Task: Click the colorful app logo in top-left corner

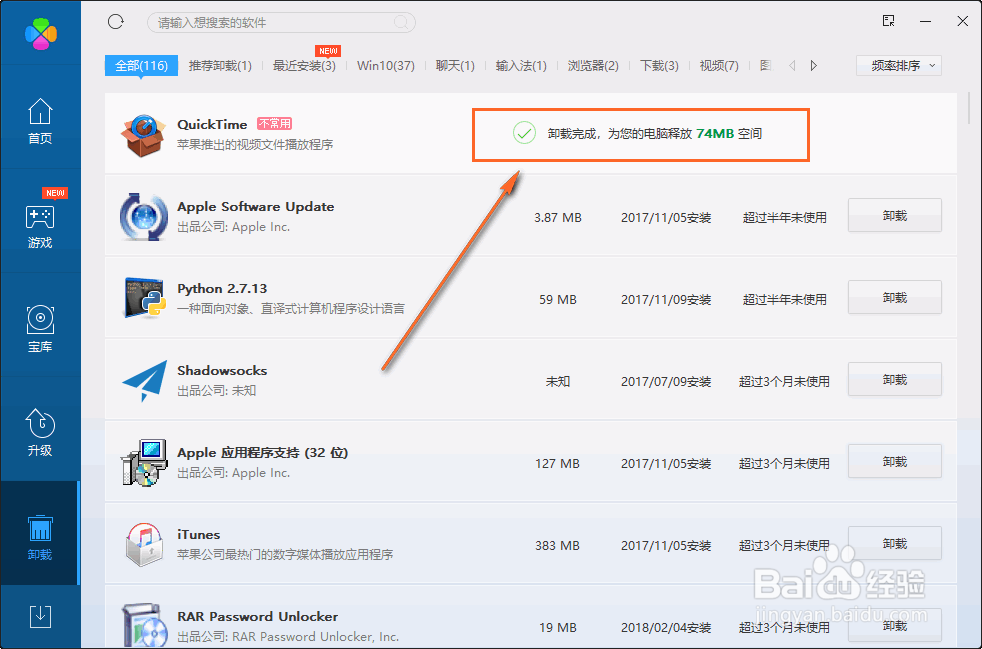Action: 39,33
